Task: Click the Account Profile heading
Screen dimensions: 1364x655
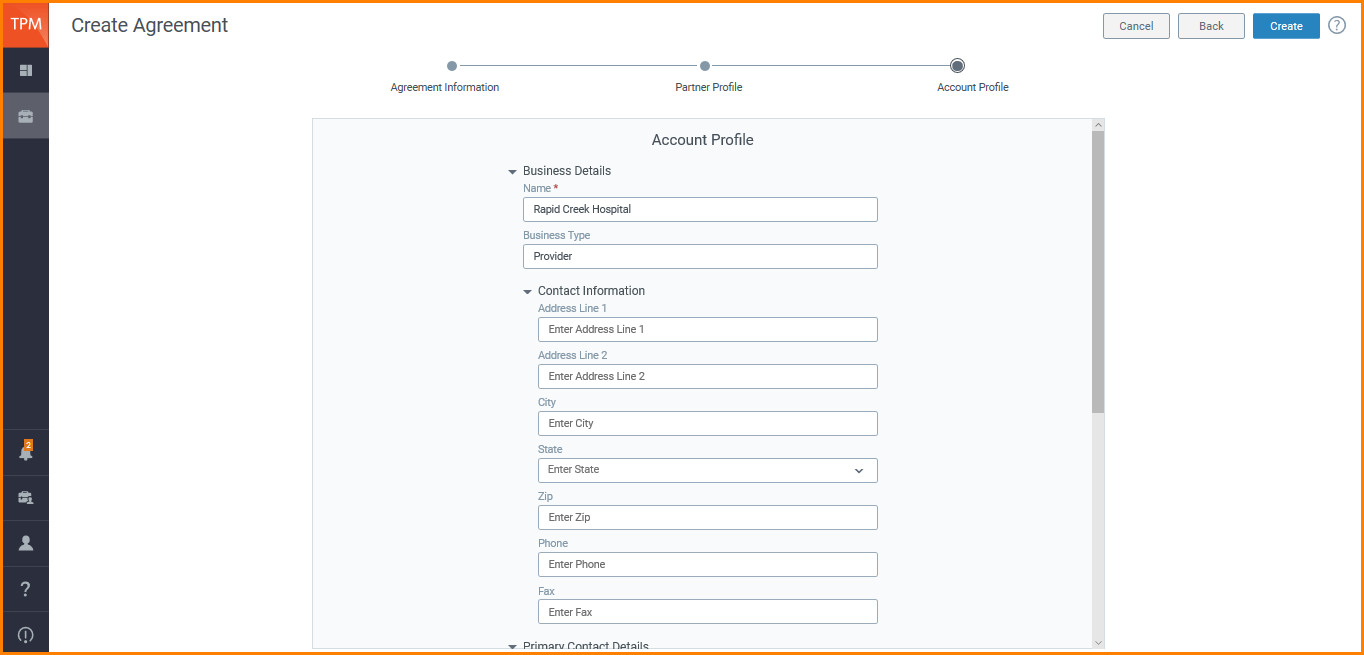Action: (703, 140)
